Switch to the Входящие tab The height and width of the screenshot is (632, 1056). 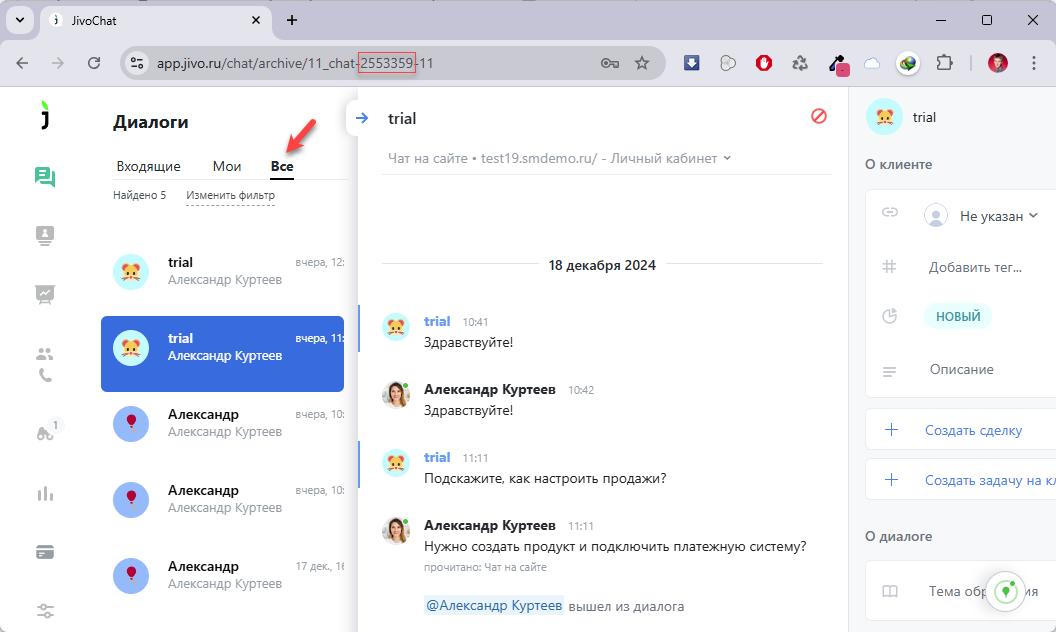[x=148, y=166]
